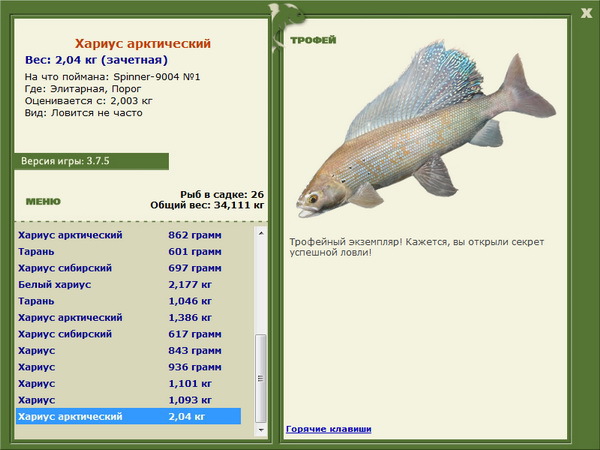Open the Горячие клавиши link

[x=329, y=429]
